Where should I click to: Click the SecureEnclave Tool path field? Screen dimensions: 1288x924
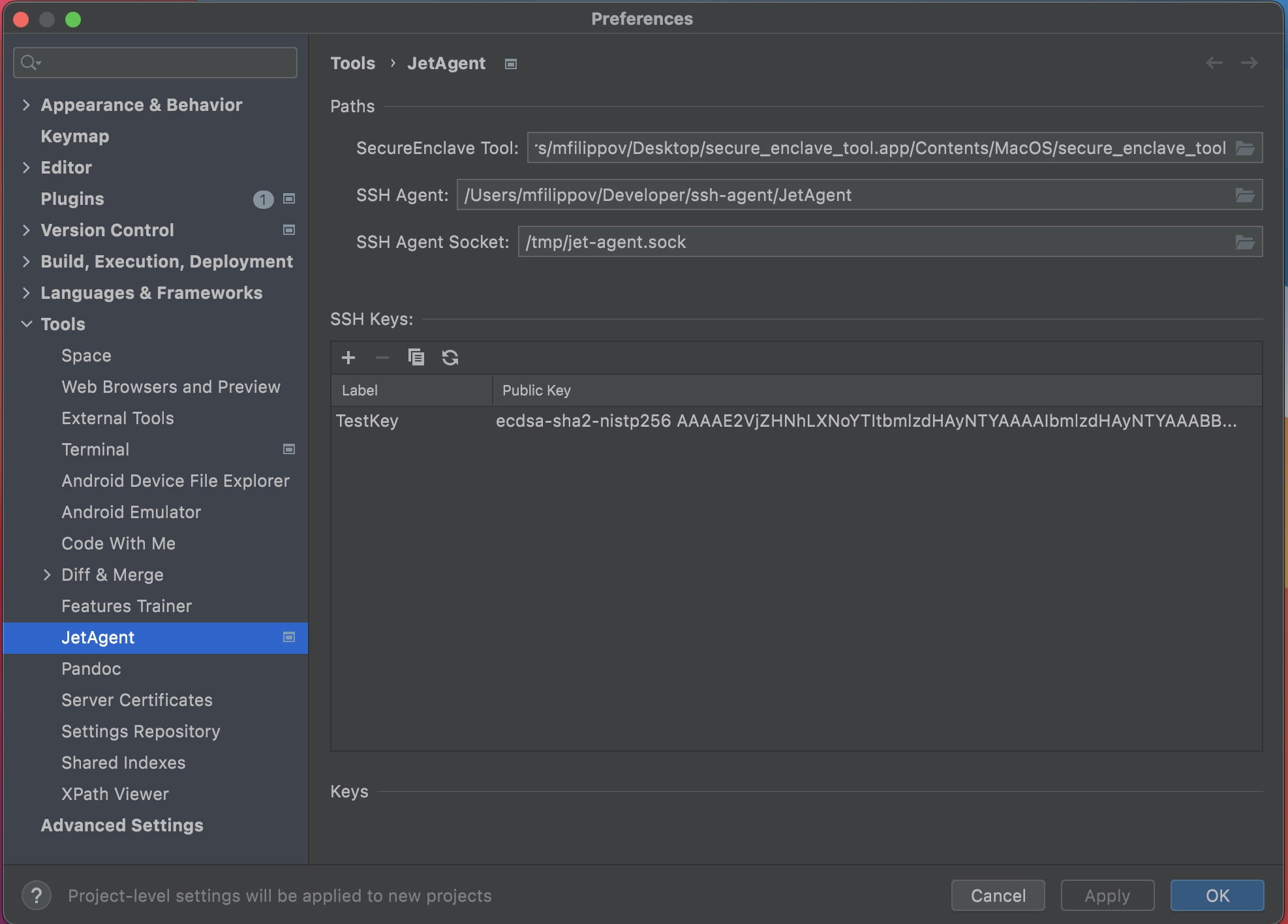tap(895, 148)
